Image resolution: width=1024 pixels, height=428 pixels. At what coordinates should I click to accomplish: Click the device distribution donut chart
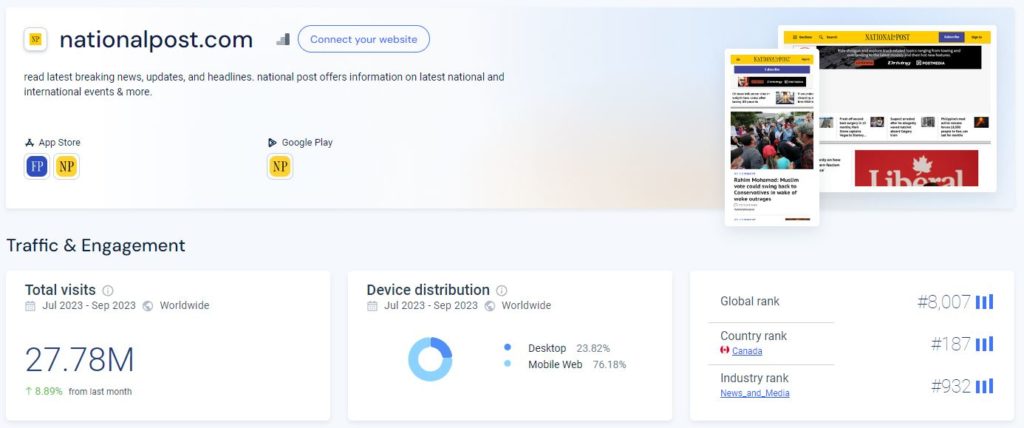pyautogui.click(x=430, y=359)
